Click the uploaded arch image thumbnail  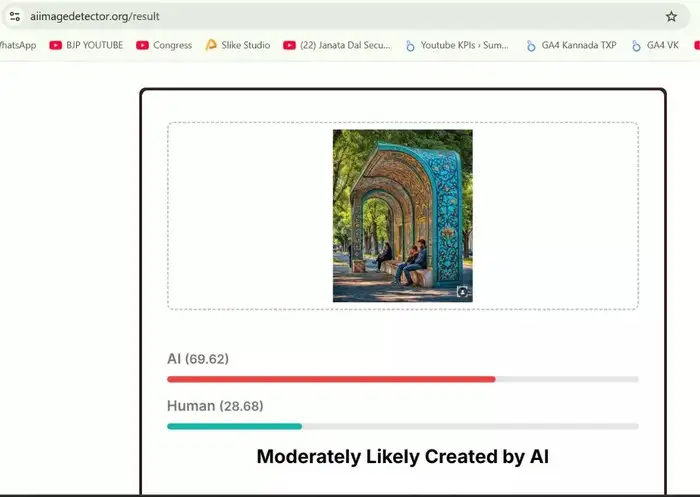(402, 215)
